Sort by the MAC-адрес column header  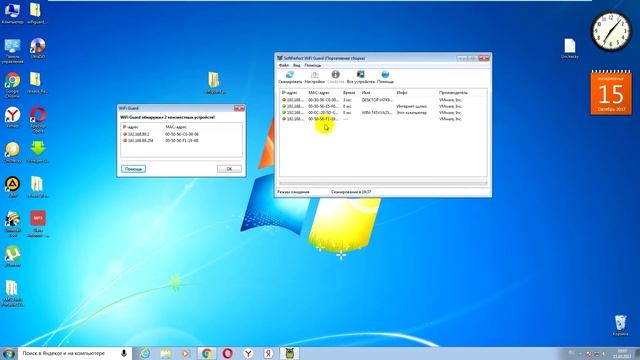[324, 93]
